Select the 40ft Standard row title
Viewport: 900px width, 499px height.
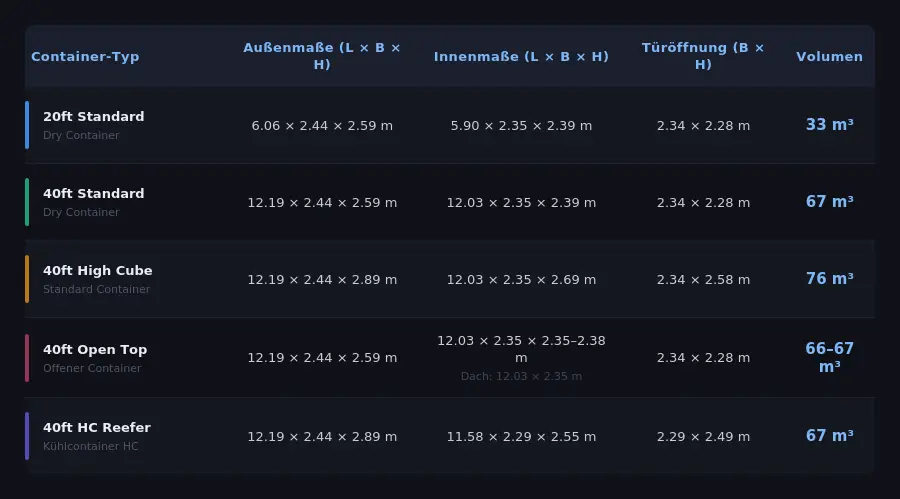click(x=93, y=194)
